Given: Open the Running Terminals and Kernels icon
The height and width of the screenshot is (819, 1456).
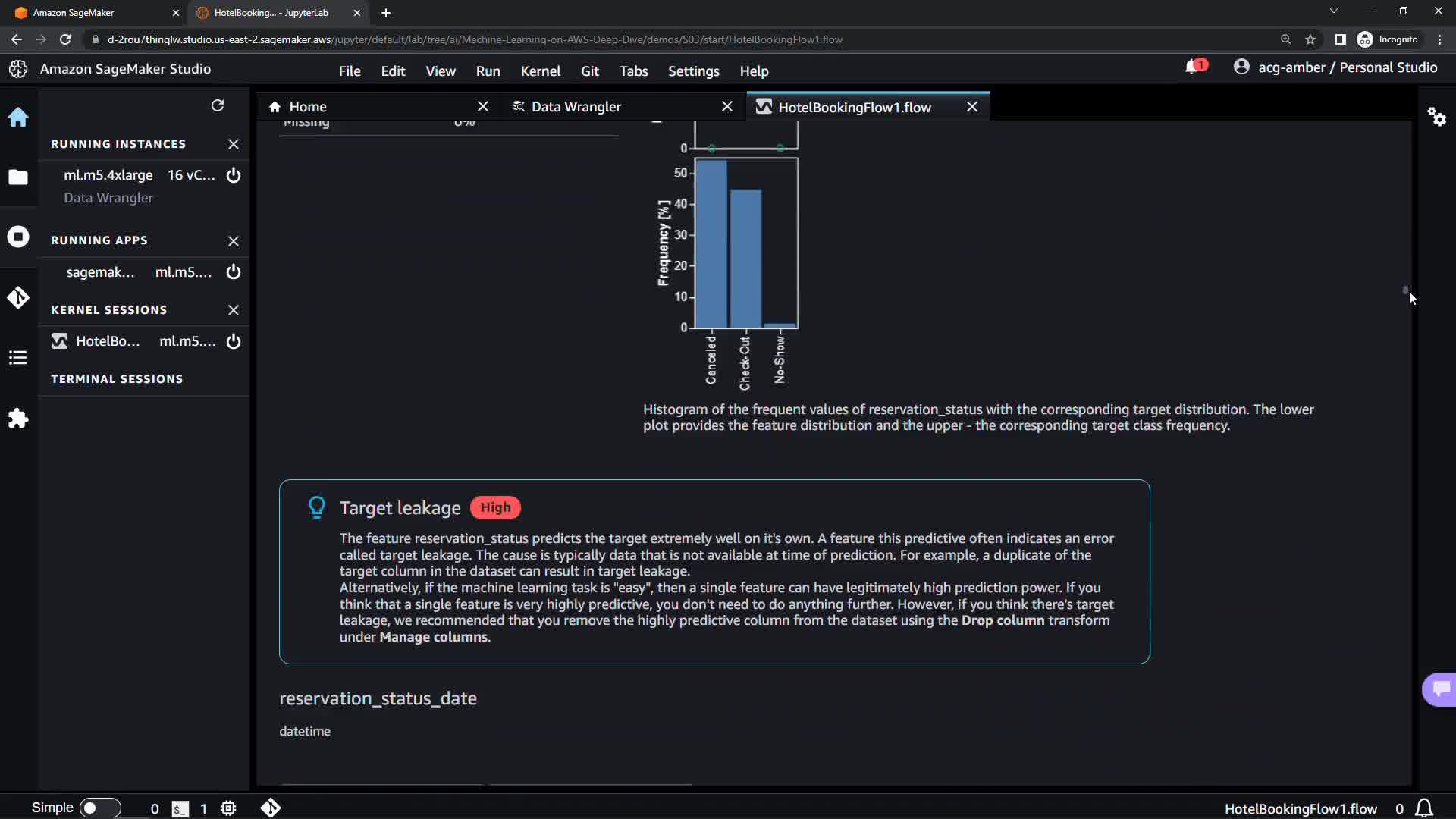Looking at the screenshot, I should 18,237.
